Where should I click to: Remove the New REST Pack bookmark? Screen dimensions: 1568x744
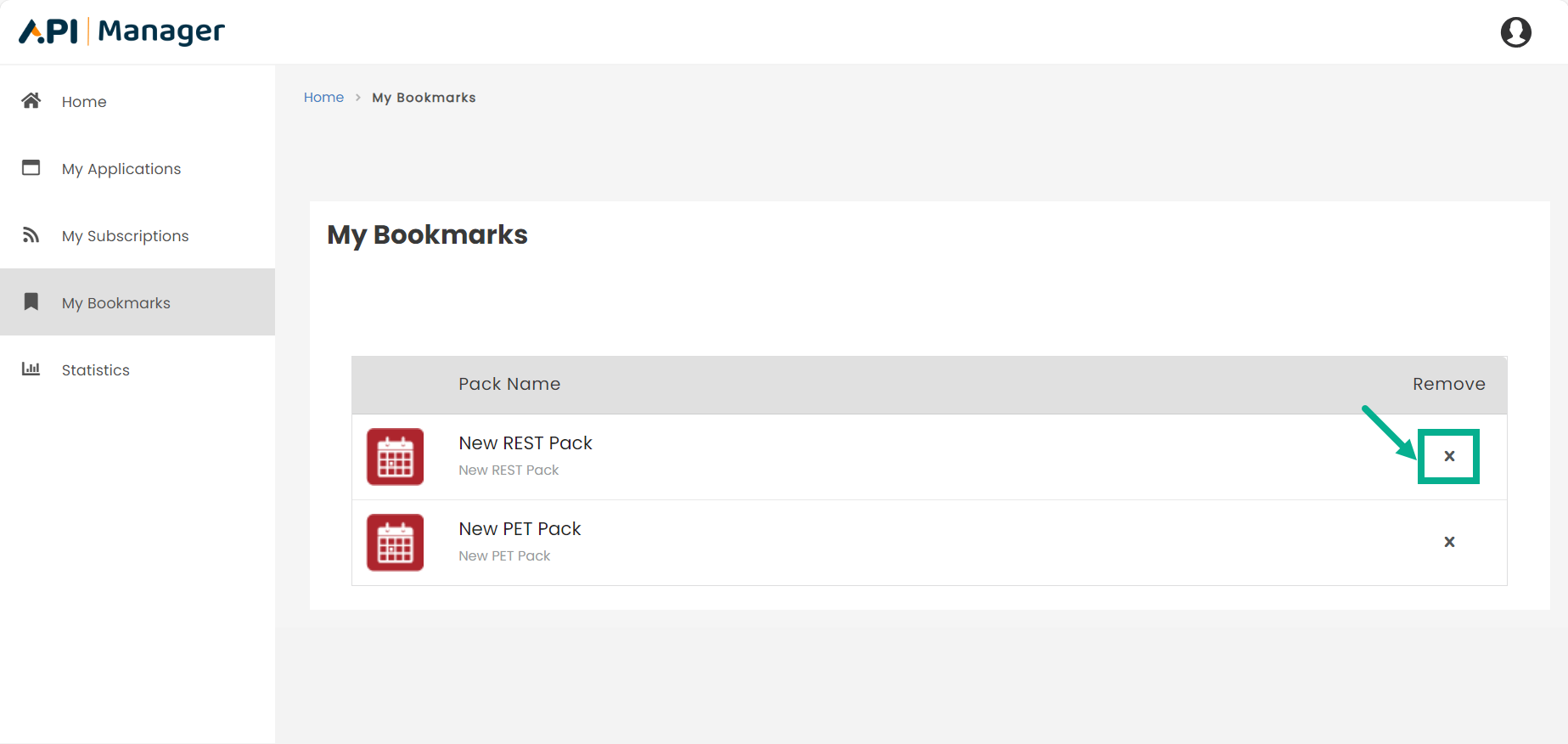(1449, 456)
